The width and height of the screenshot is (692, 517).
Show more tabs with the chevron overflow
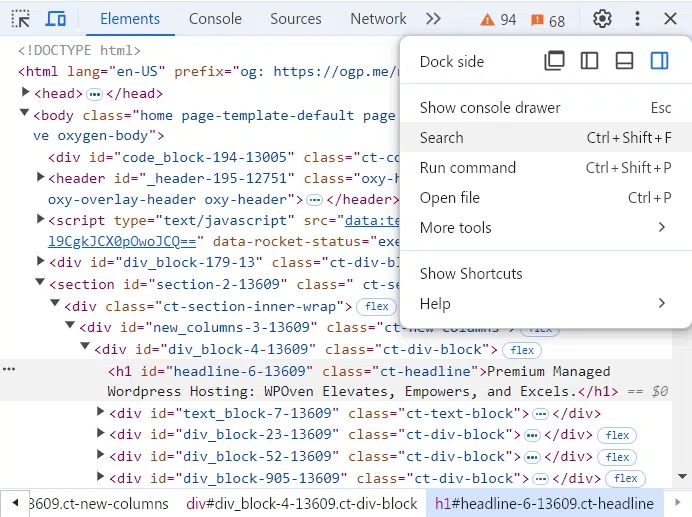coord(433,19)
